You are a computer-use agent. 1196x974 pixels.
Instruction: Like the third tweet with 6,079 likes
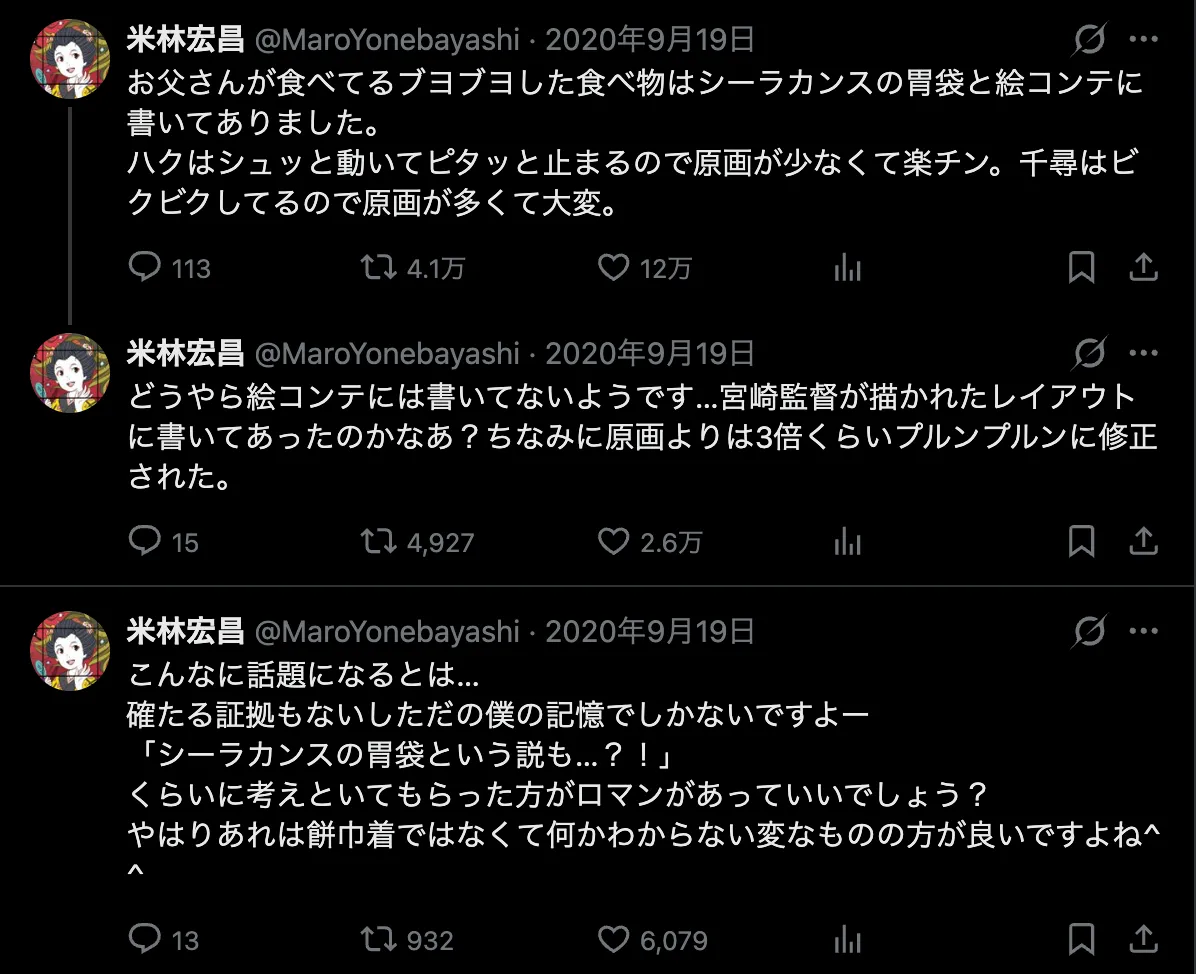pyautogui.click(x=612, y=939)
